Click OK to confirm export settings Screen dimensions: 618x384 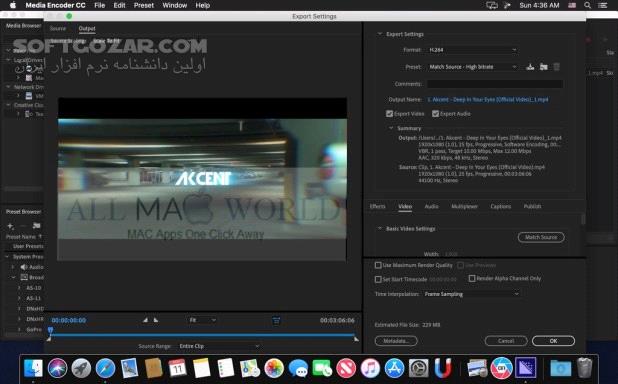(x=553, y=341)
